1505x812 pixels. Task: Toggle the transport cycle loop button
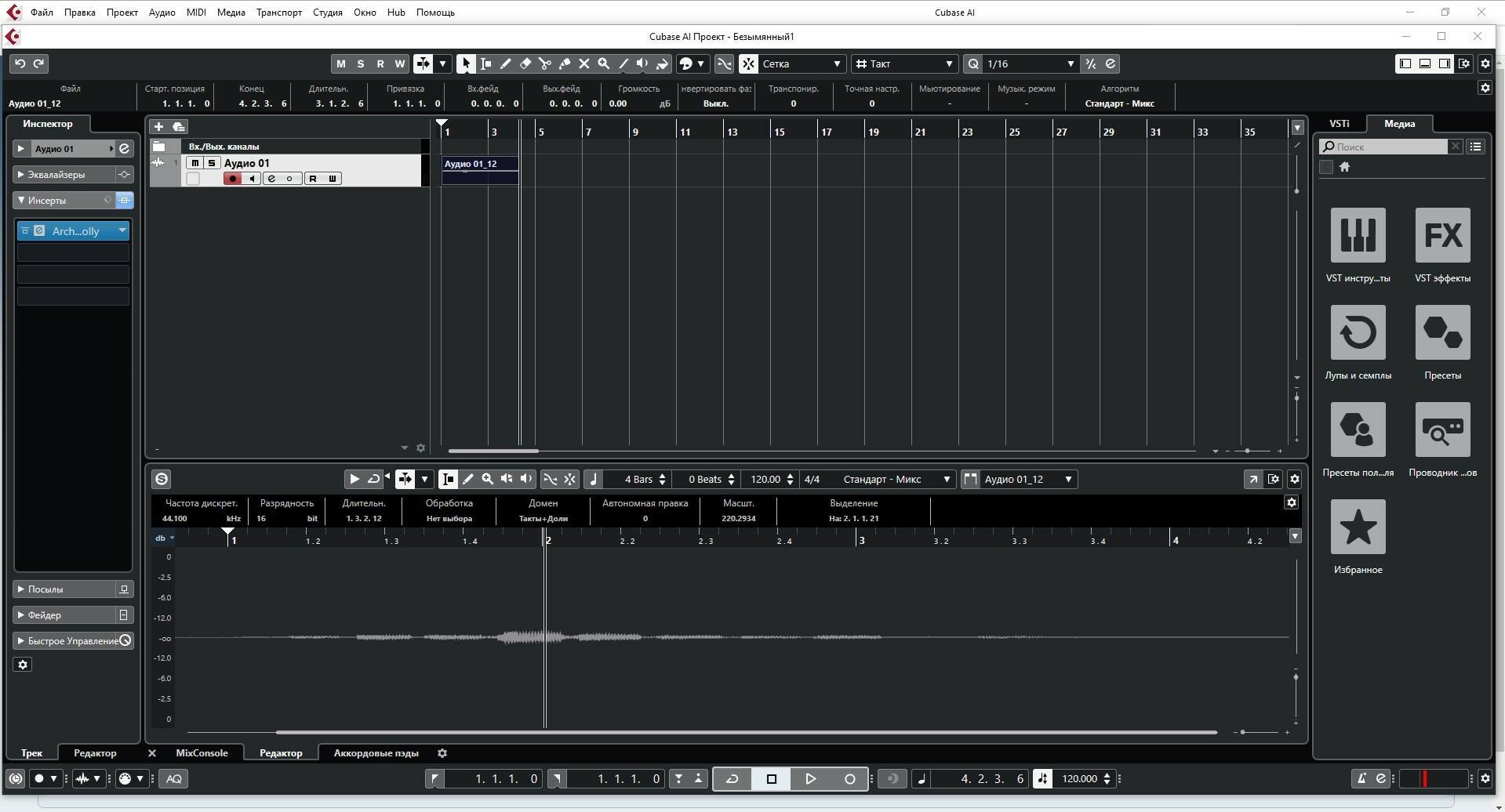click(x=732, y=778)
